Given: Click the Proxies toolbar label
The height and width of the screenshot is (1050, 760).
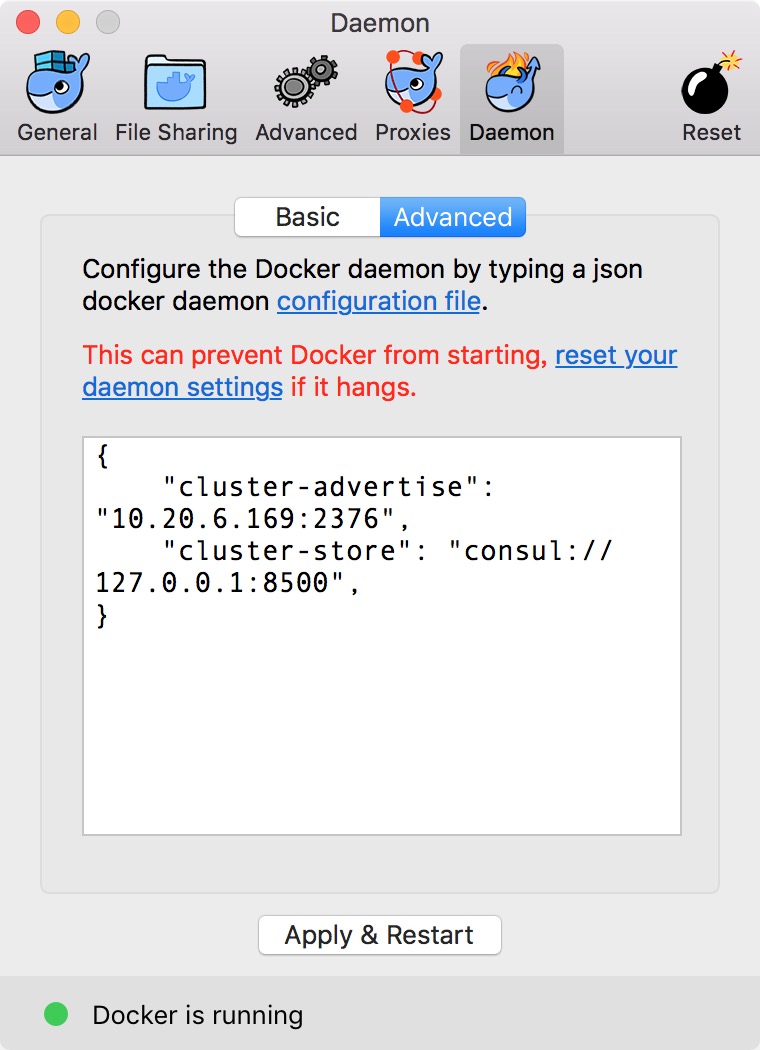Looking at the screenshot, I should 413,133.
